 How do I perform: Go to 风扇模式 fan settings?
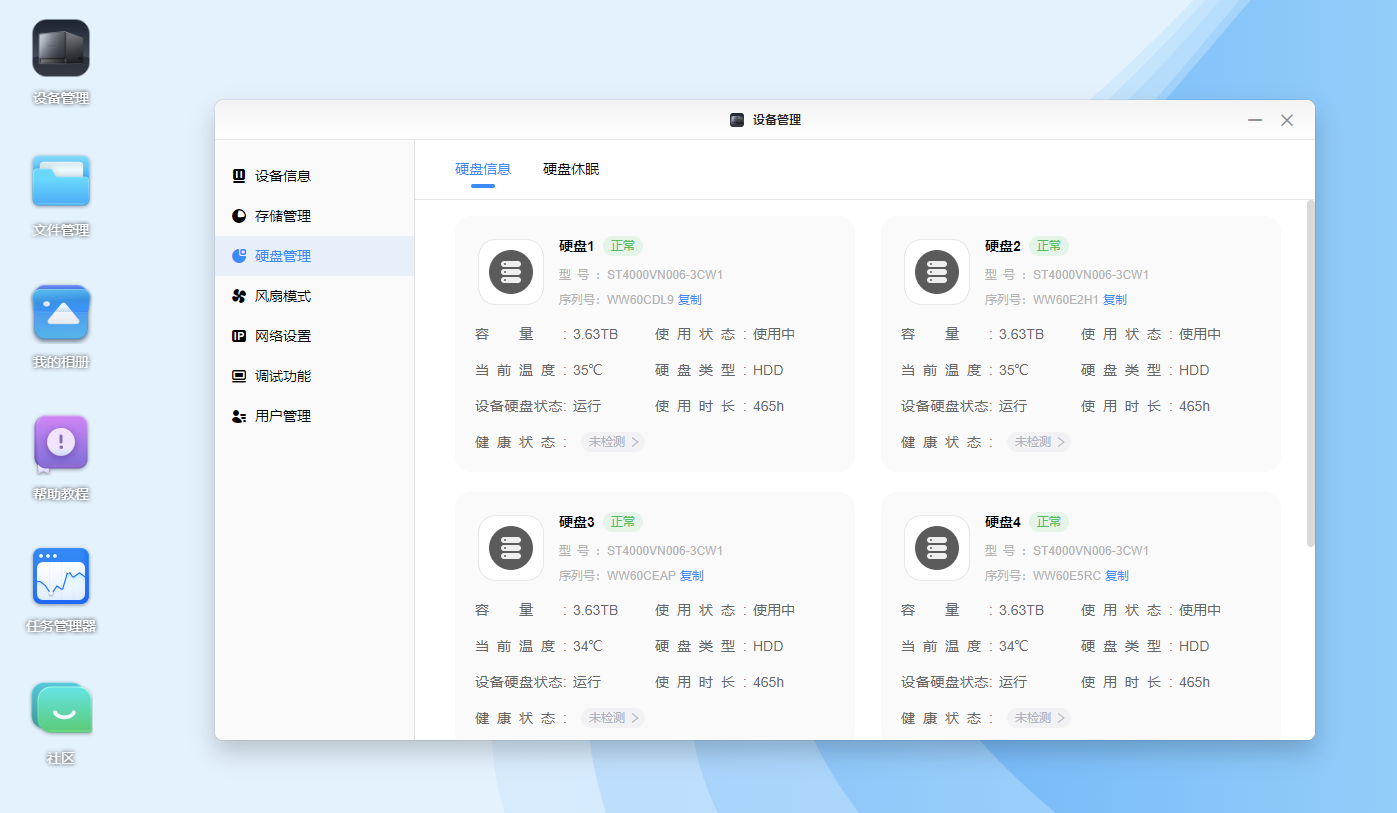[283, 296]
